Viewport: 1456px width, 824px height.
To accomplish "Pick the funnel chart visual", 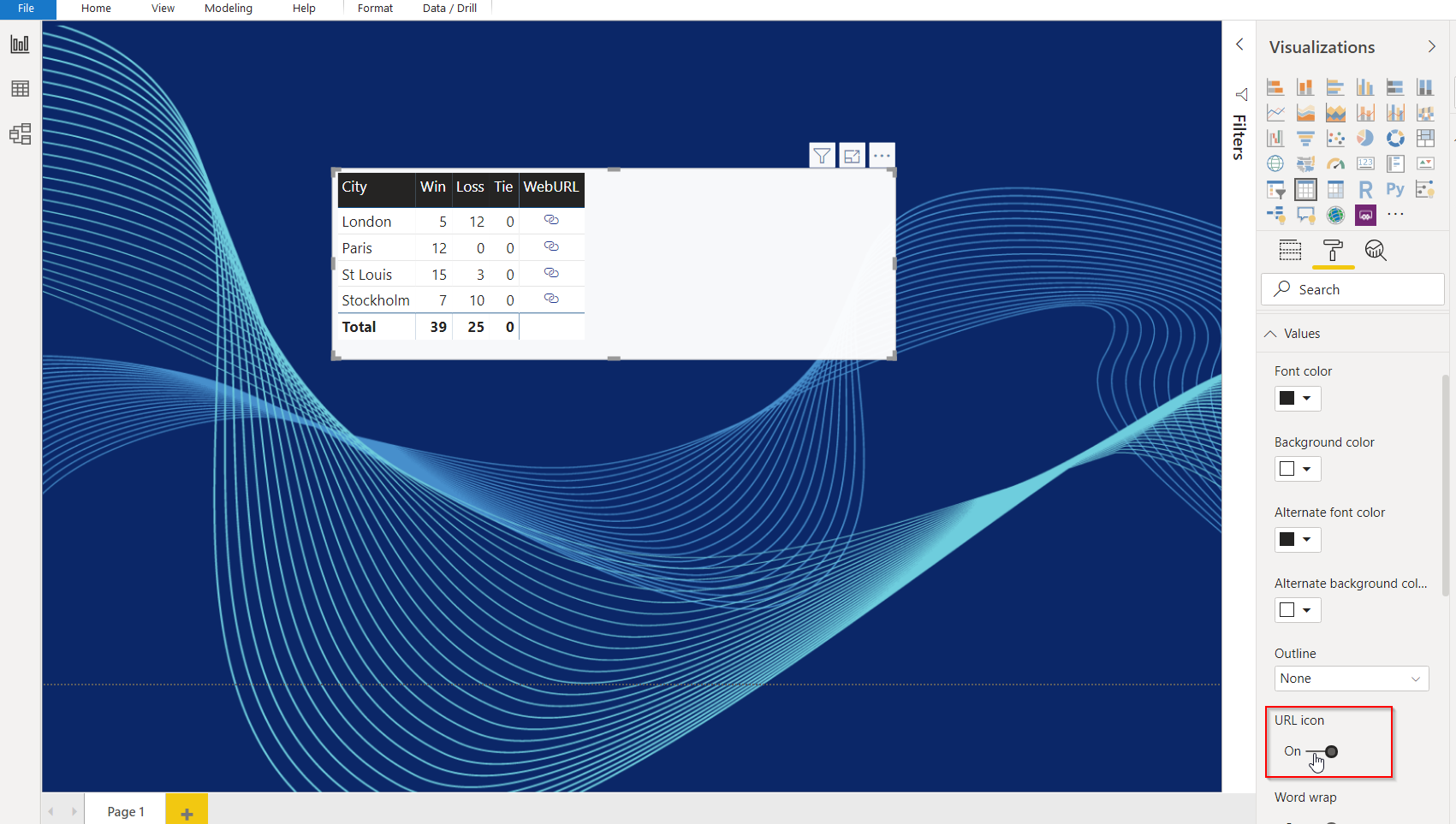I will point(1305,138).
